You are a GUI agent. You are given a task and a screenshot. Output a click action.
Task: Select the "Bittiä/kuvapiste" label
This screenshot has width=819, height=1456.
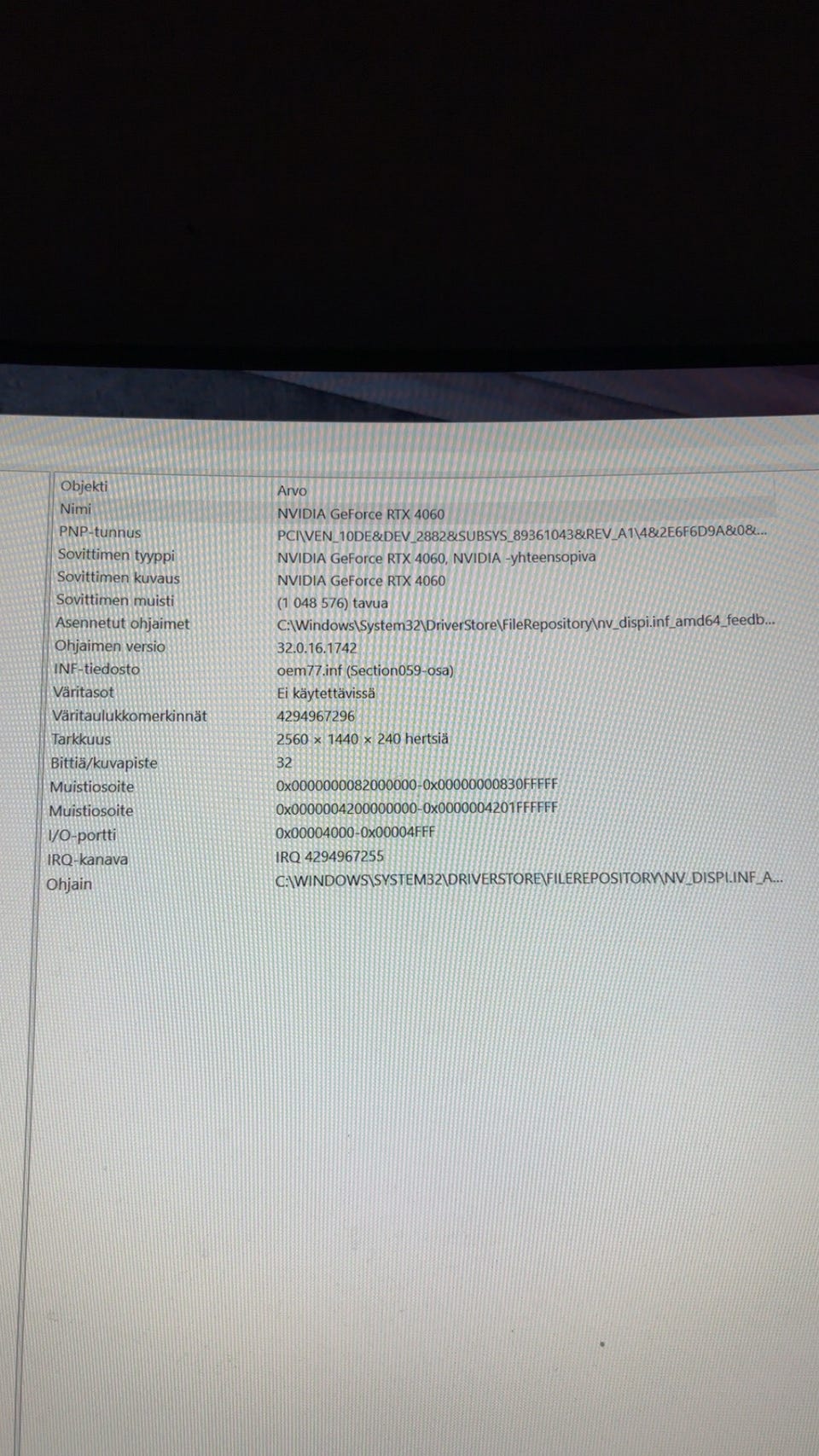point(104,763)
